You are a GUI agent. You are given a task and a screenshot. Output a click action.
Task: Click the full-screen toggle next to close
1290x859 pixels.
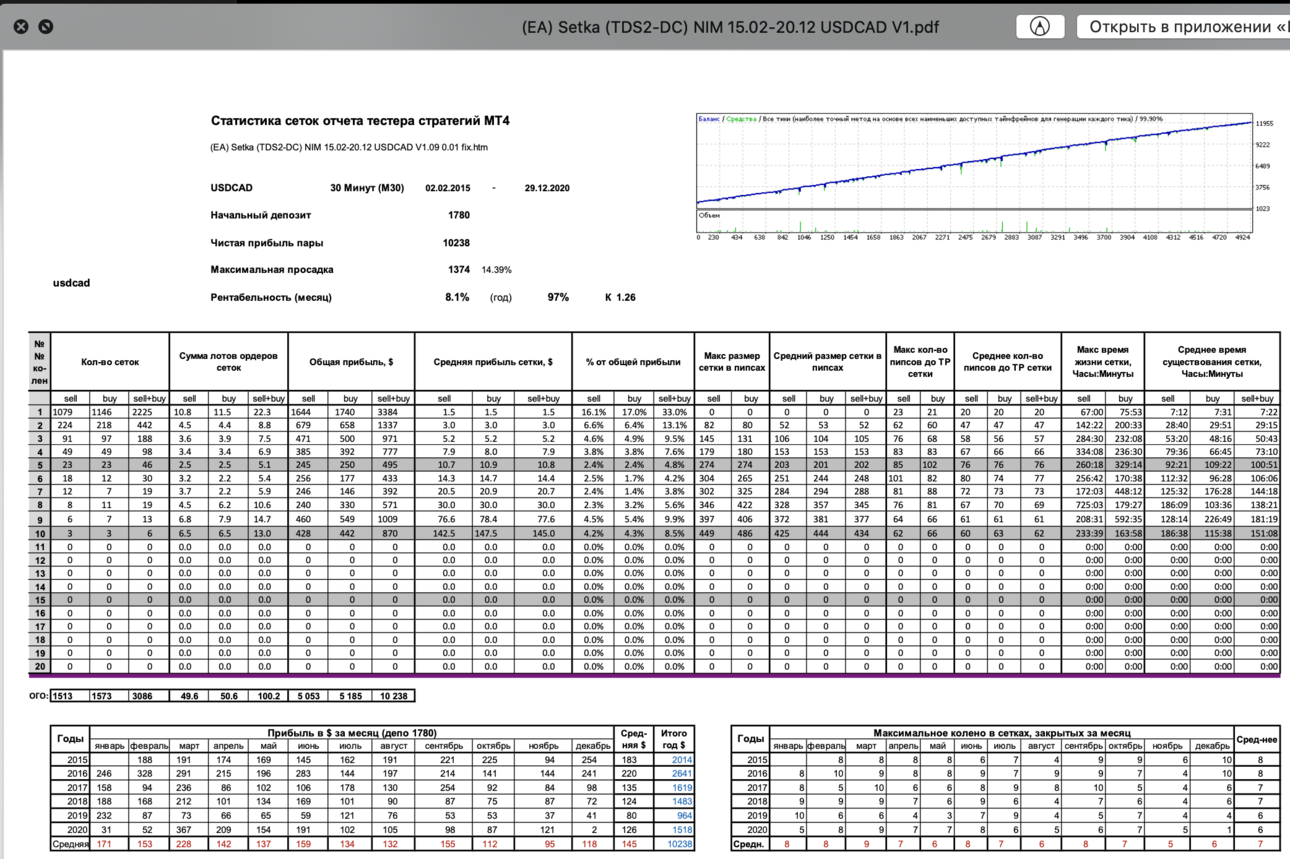coord(45,27)
